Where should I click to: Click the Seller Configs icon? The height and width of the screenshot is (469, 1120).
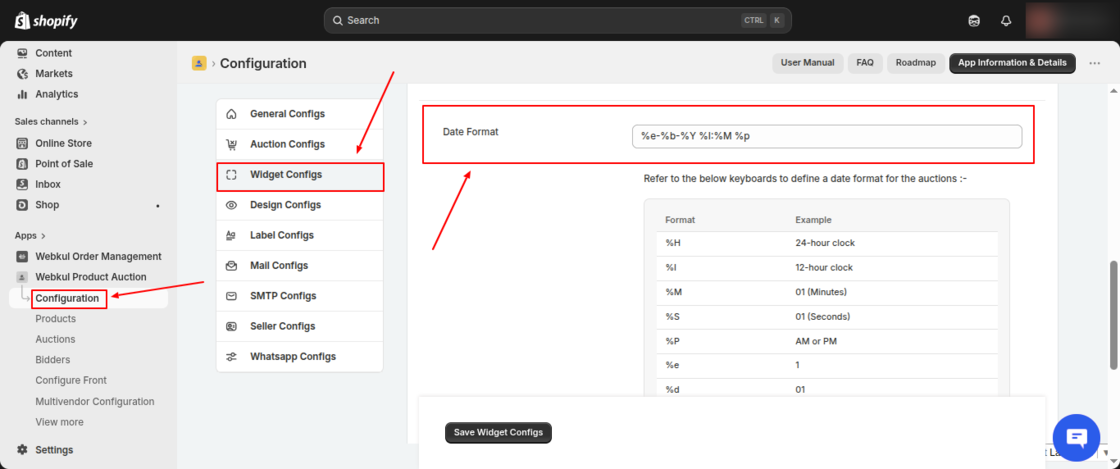pos(231,326)
